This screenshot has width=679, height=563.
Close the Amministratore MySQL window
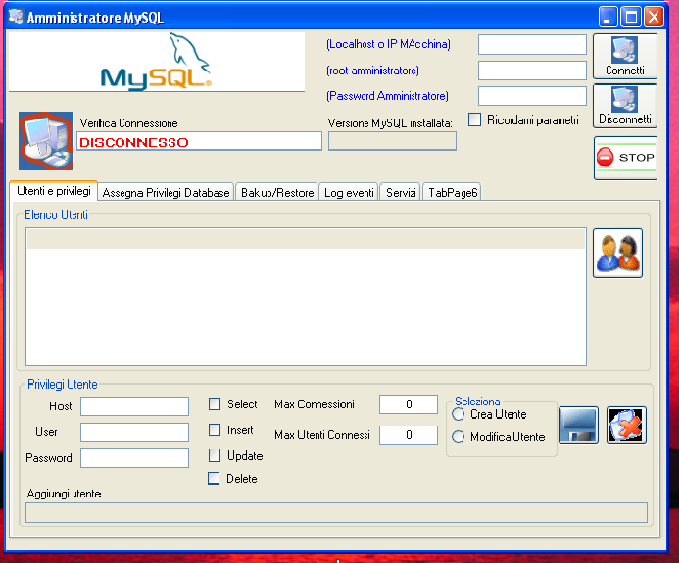(654, 17)
